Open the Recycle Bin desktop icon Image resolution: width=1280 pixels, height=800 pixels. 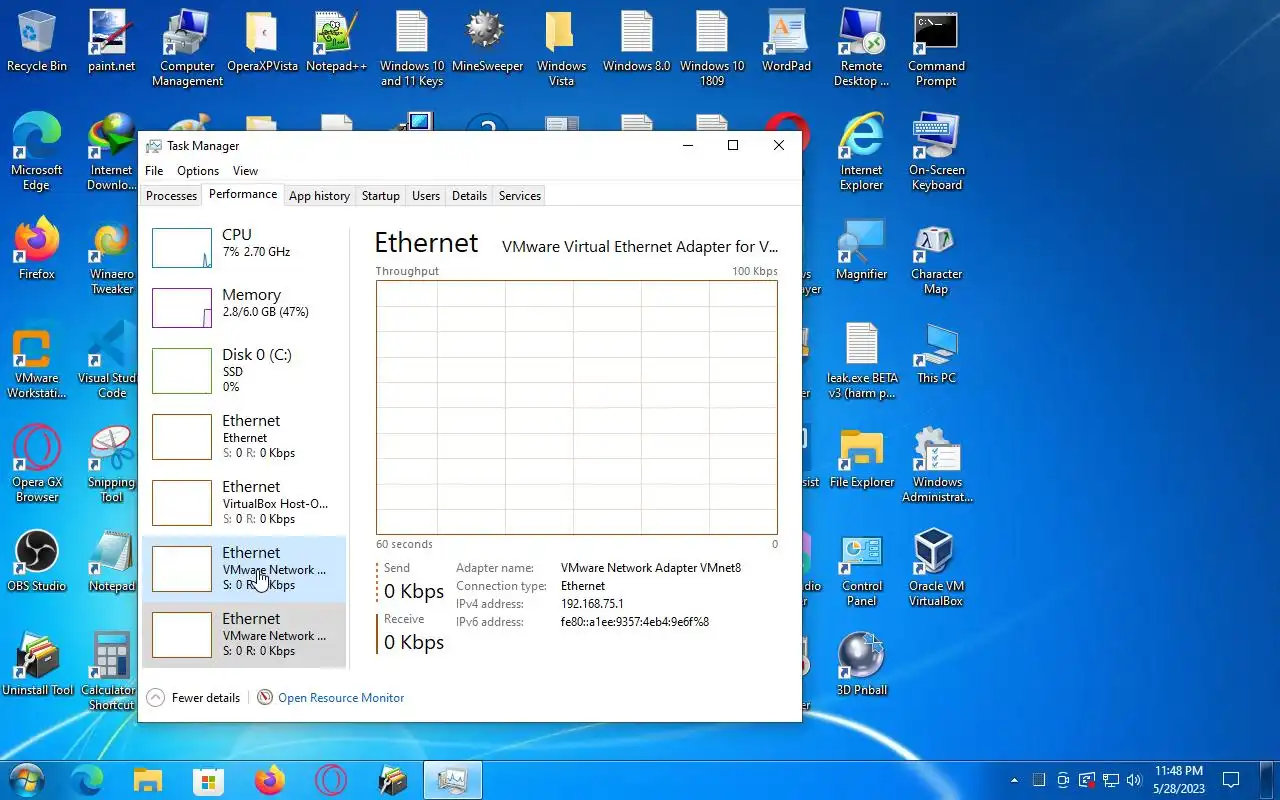[x=37, y=42]
